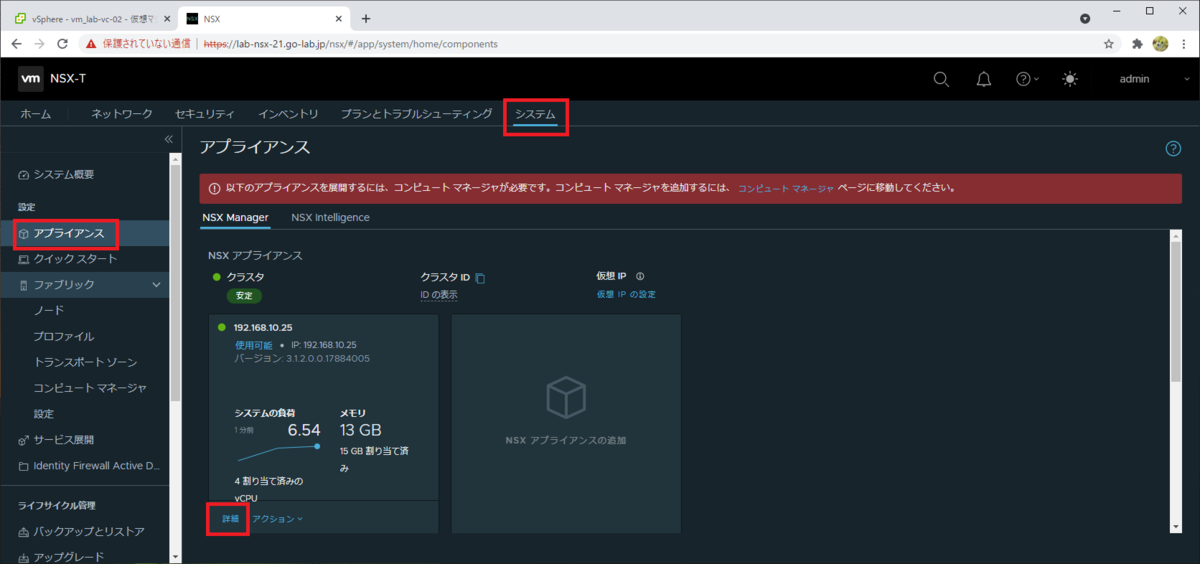Open コンピュート マネージャ in sidebar

pos(90,388)
